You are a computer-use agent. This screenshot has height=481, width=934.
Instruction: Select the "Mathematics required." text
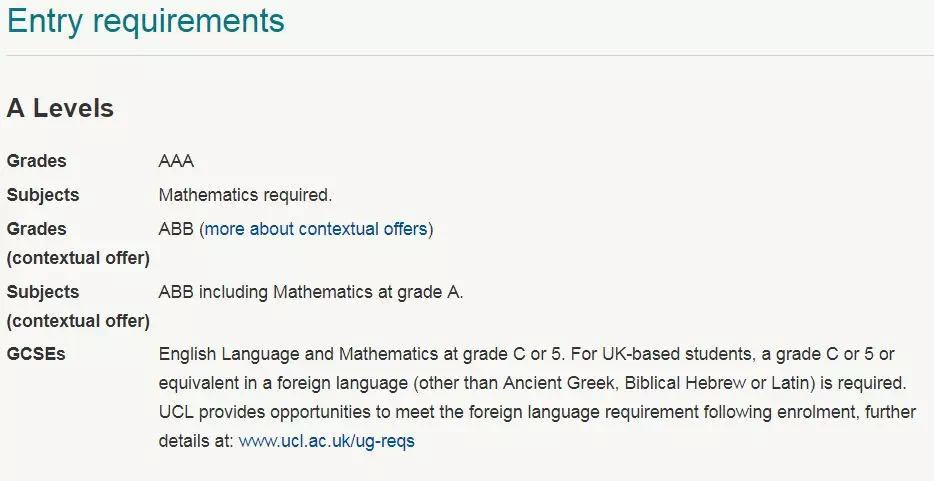245,195
